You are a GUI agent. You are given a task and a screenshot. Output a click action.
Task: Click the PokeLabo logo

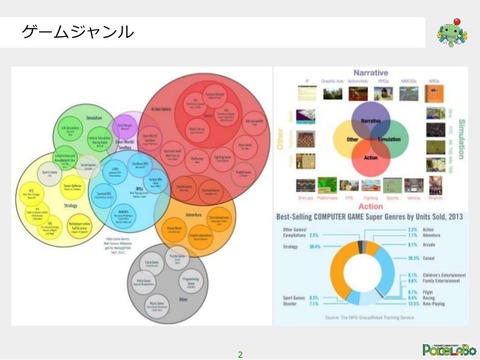pyautogui.click(x=449, y=349)
